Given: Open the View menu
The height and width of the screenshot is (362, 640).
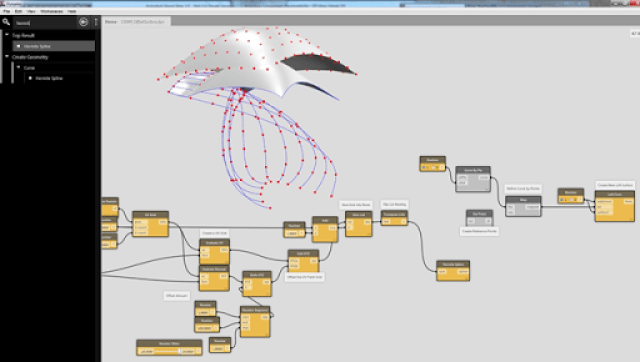Looking at the screenshot, I should pyautogui.click(x=31, y=11).
